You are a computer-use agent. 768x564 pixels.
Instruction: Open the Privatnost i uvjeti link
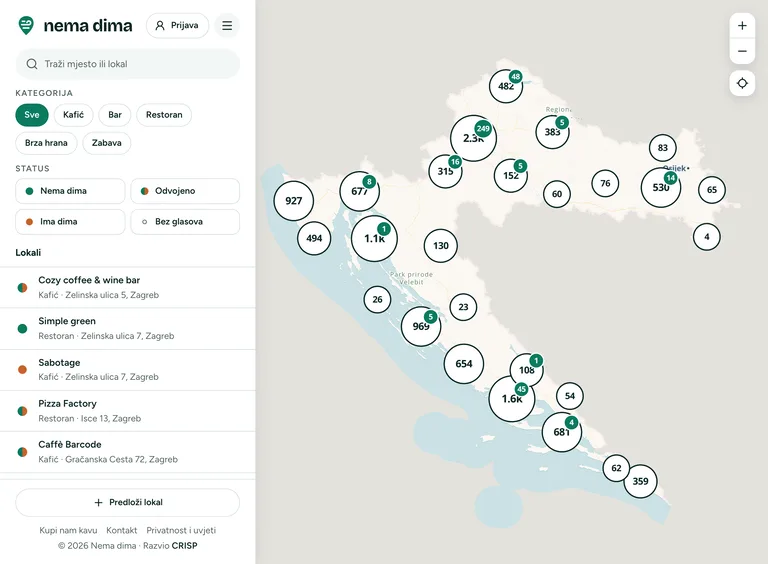181,530
